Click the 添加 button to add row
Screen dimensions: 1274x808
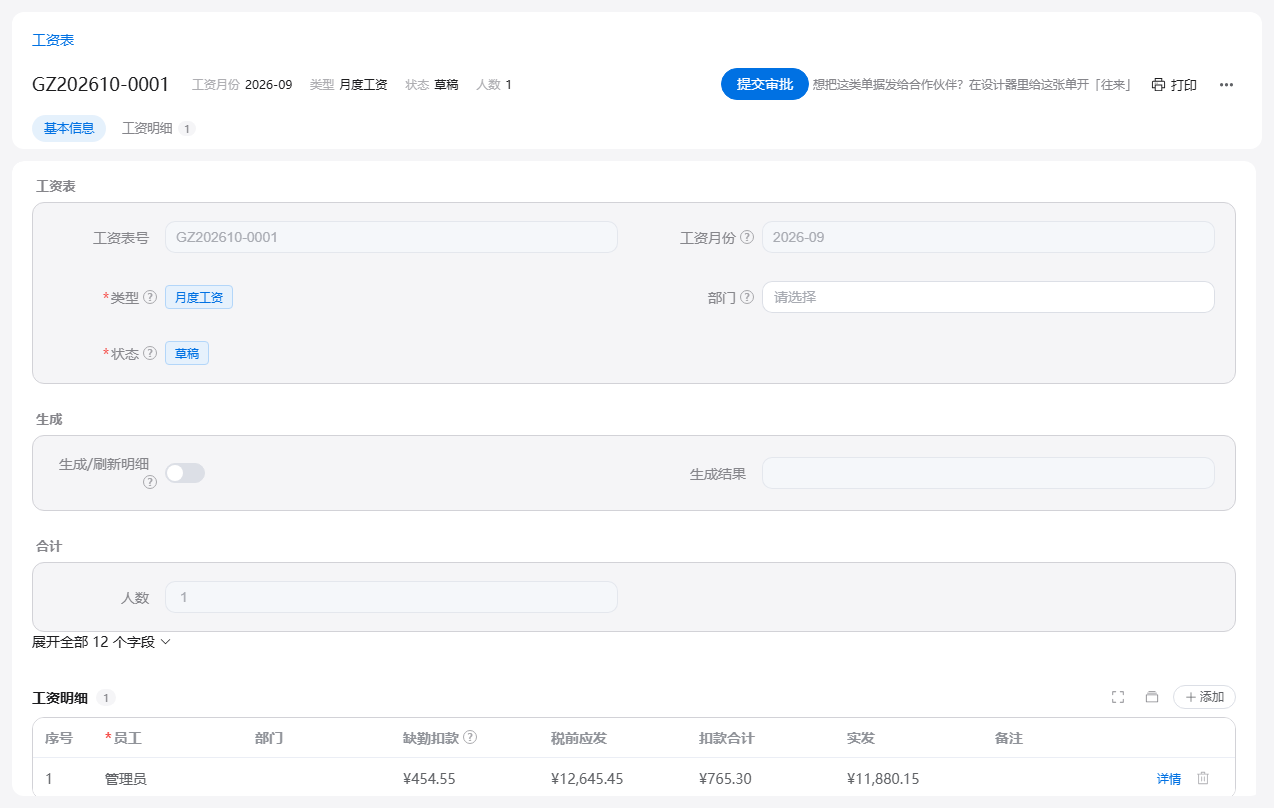(1204, 697)
